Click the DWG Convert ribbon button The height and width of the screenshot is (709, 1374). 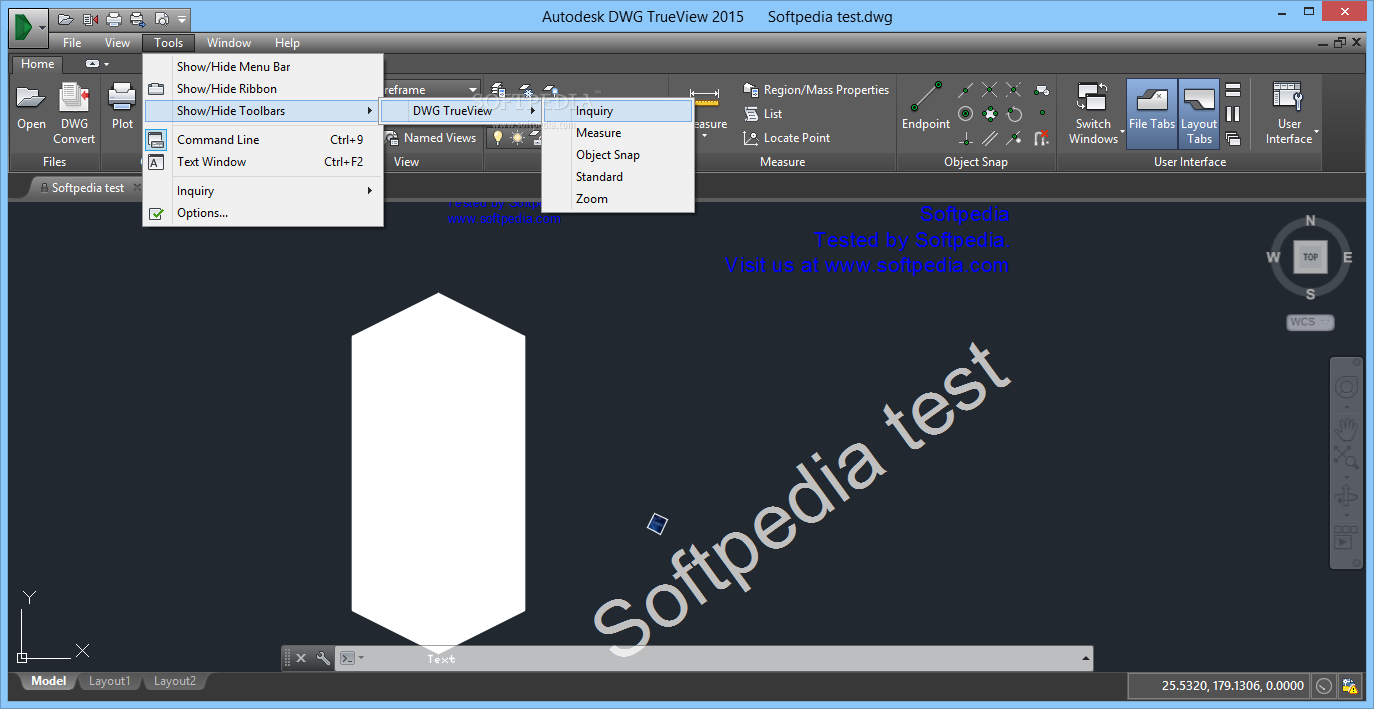click(74, 112)
